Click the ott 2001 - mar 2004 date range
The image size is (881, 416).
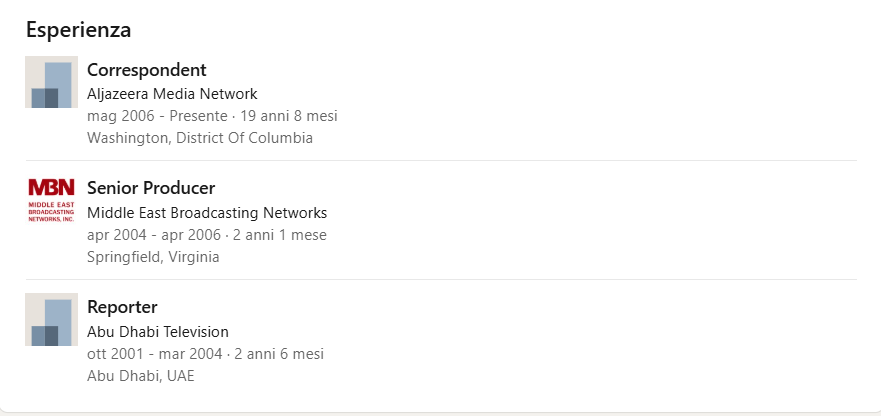point(155,354)
